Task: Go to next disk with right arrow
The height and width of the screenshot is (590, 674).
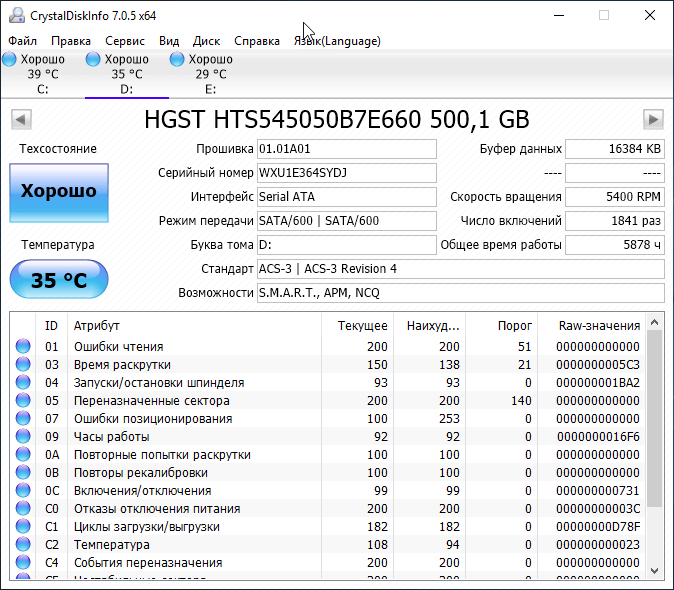Action: [653, 119]
